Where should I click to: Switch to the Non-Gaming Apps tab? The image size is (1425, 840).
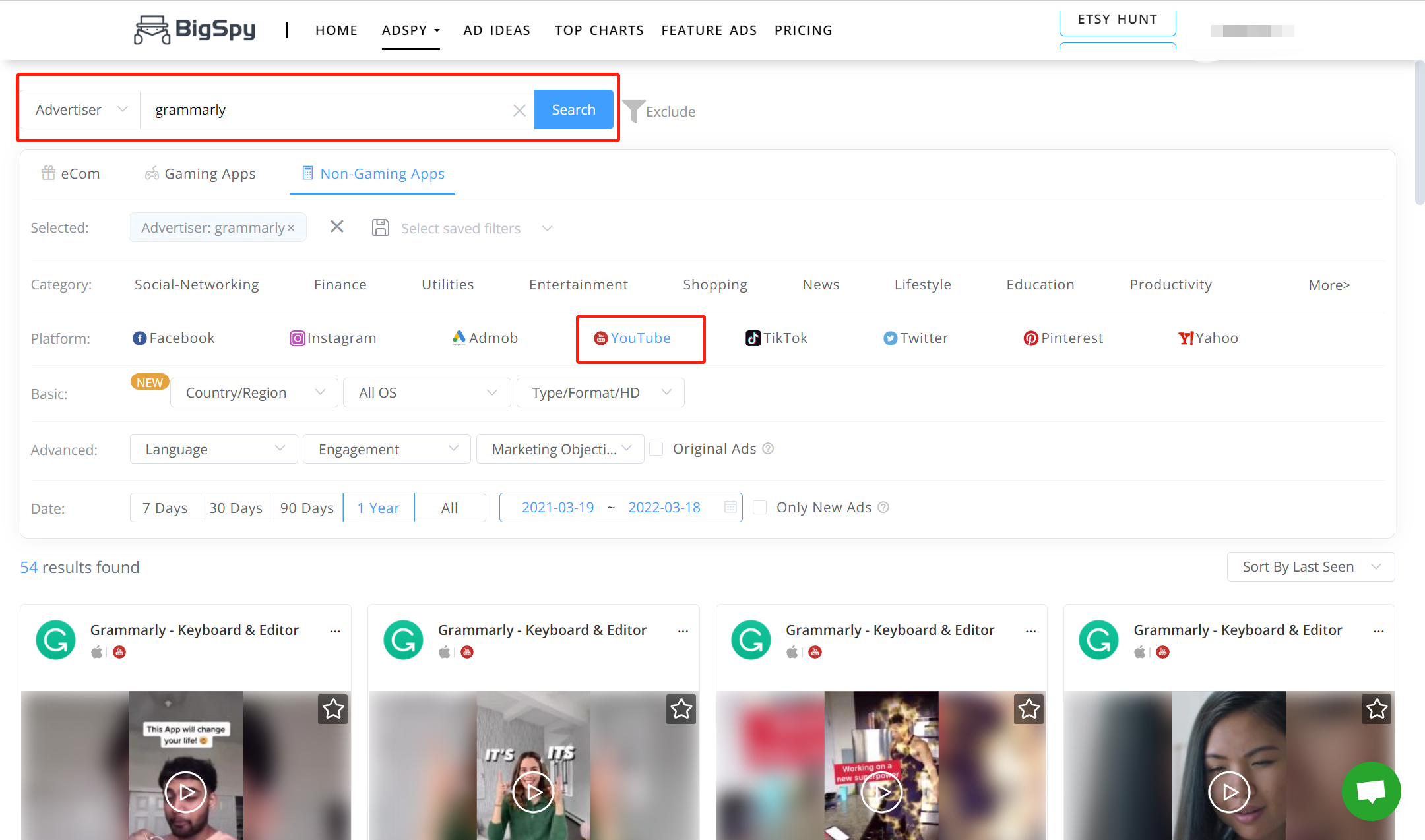(373, 173)
